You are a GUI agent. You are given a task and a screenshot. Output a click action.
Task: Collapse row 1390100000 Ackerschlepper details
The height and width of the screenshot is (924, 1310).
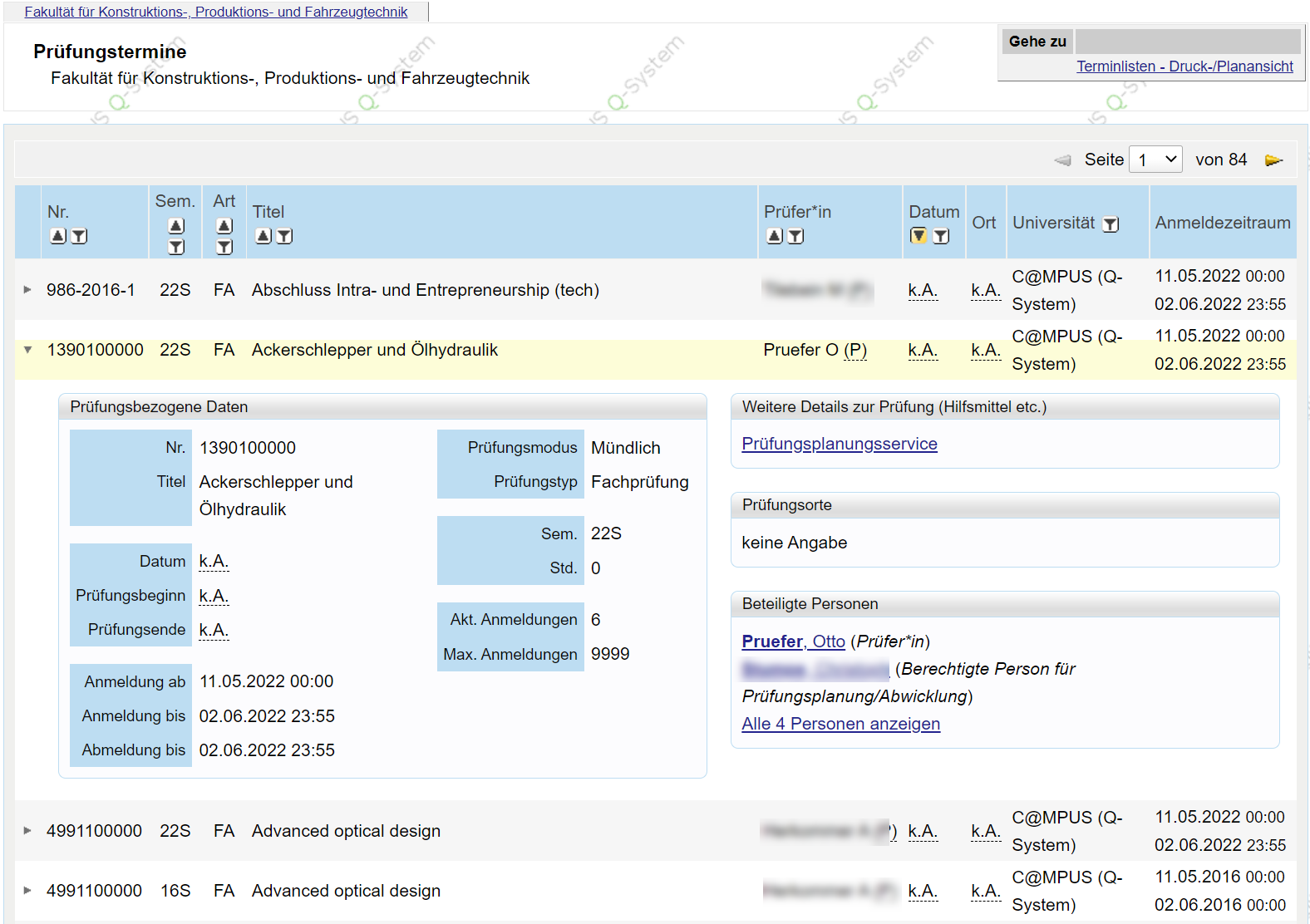coord(27,350)
